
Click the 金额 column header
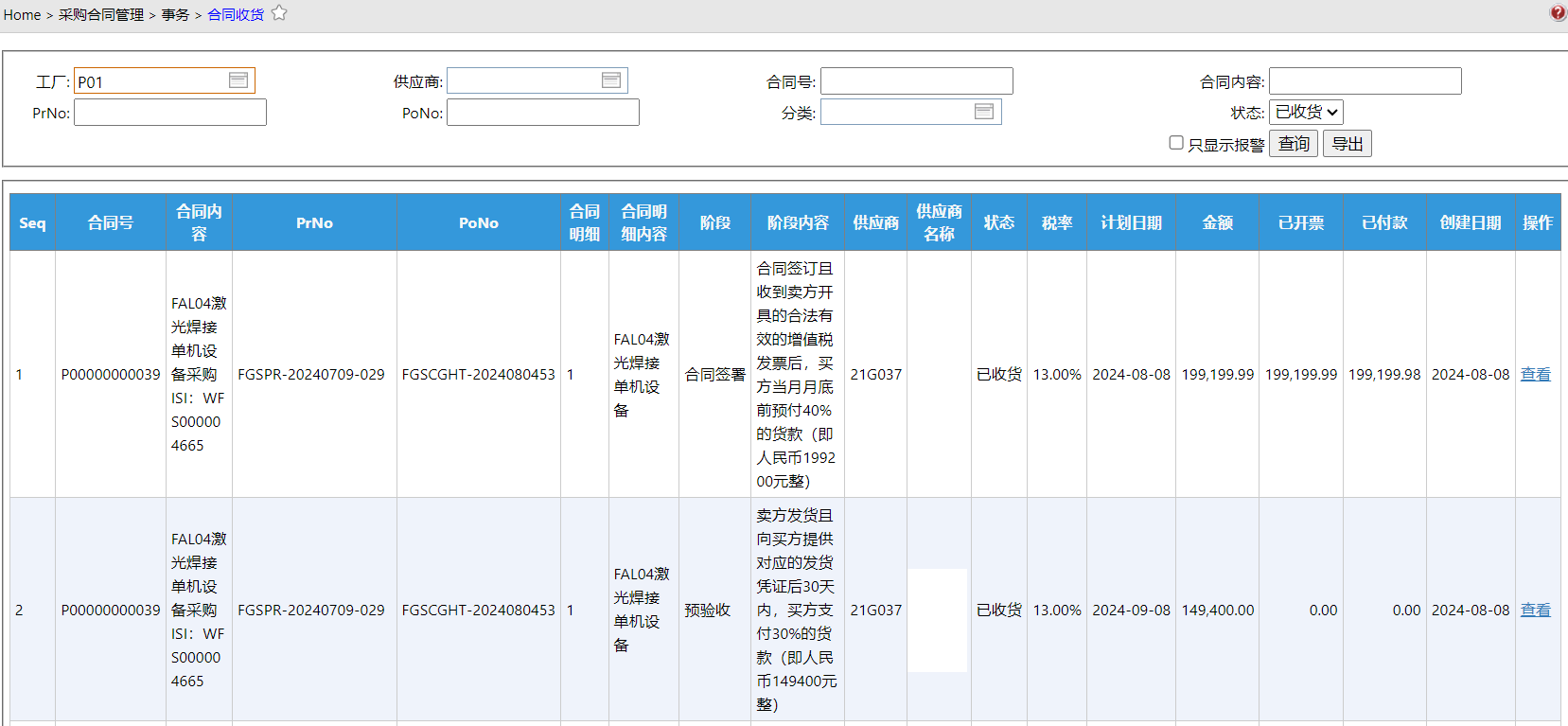click(1218, 222)
